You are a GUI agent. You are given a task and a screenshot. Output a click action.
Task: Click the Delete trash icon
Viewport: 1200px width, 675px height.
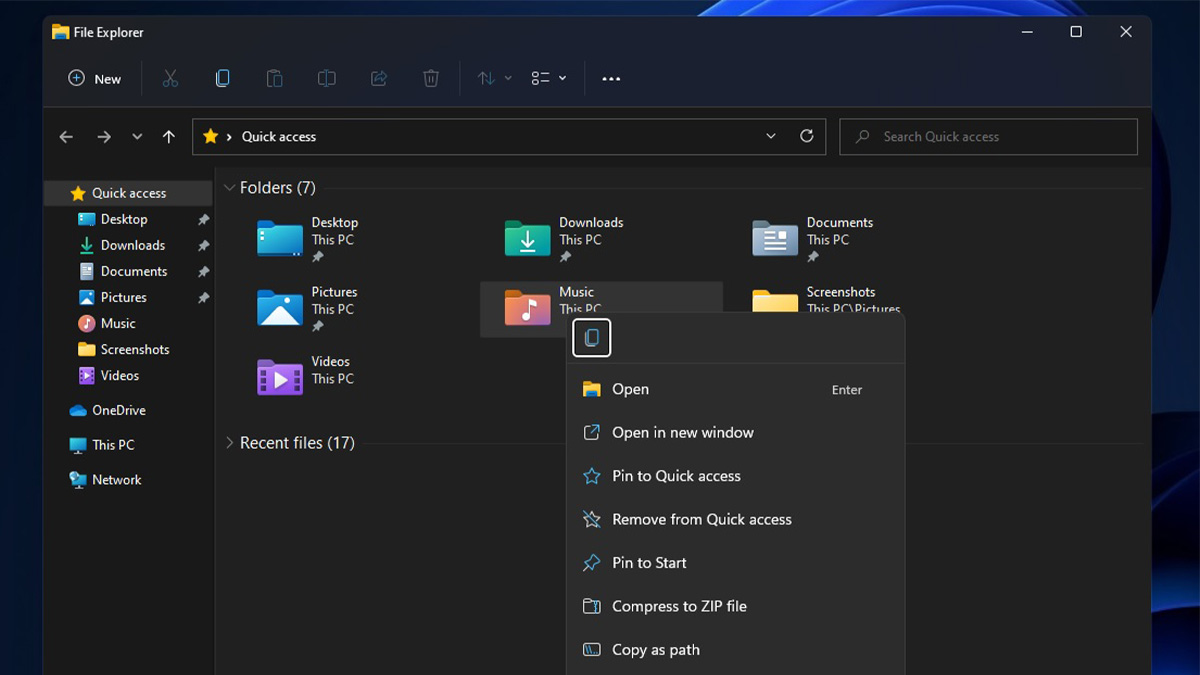pos(430,78)
